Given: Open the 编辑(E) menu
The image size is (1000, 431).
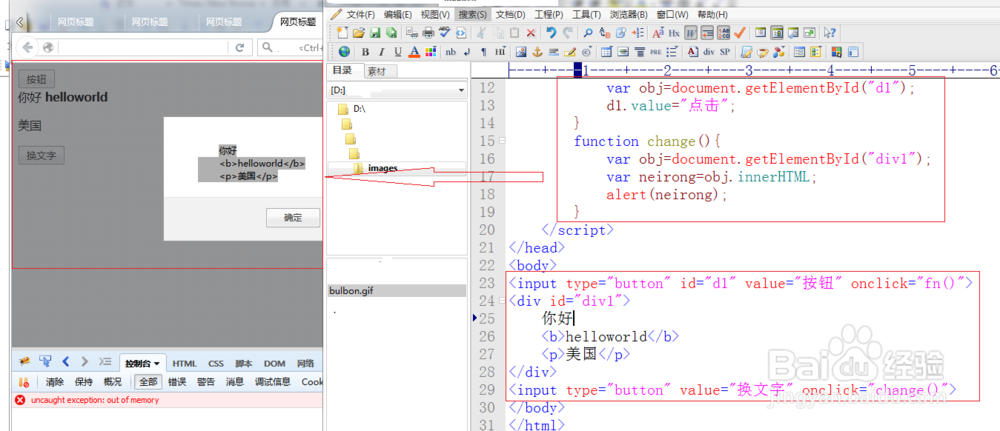Looking at the screenshot, I should pyautogui.click(x=398, y=14).
